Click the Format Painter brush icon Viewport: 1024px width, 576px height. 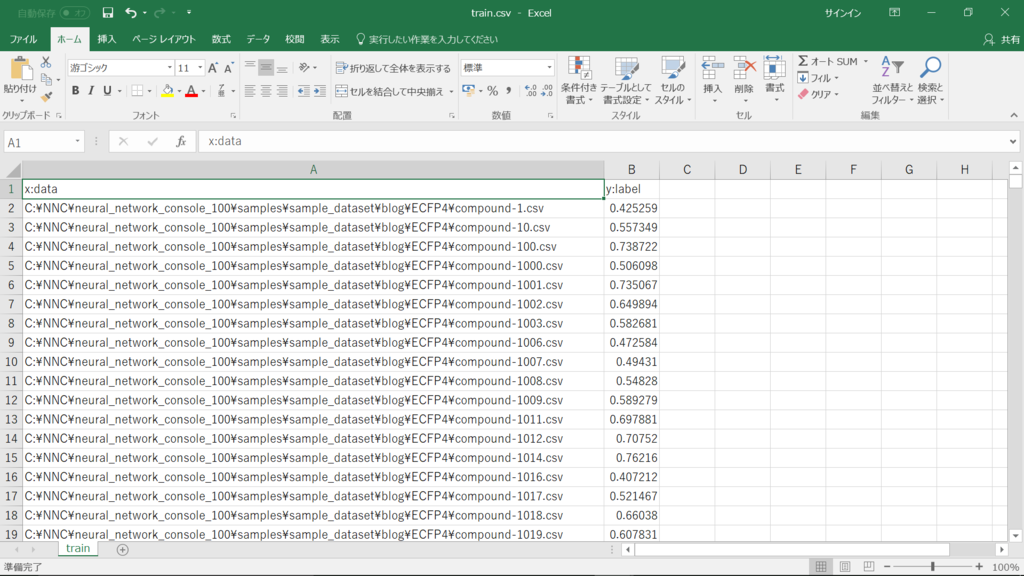pos(46,97)
